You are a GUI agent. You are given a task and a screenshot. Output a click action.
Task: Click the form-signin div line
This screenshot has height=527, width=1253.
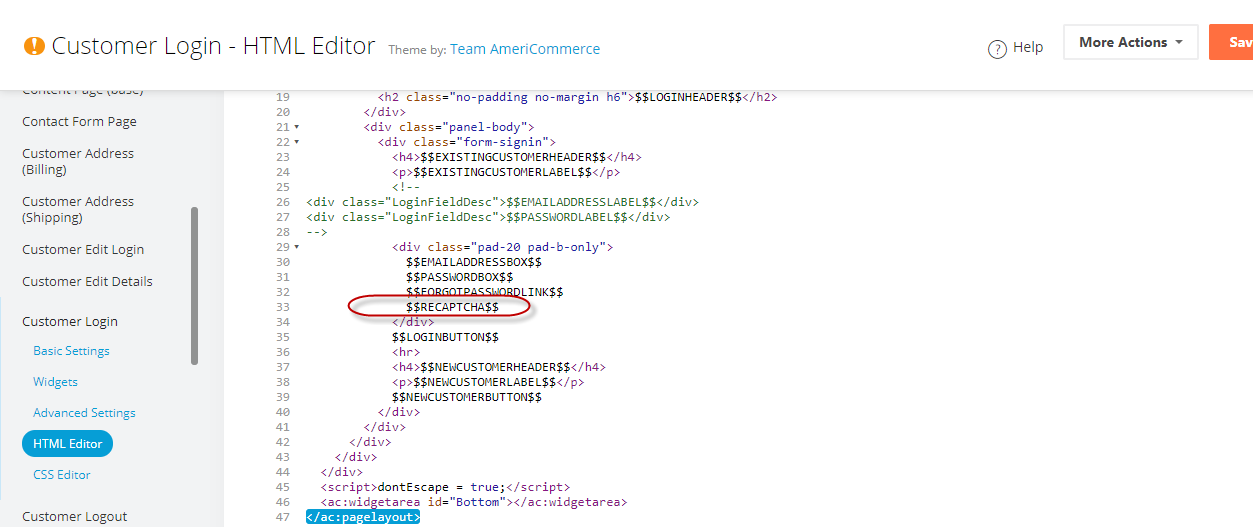click(466, 142)
